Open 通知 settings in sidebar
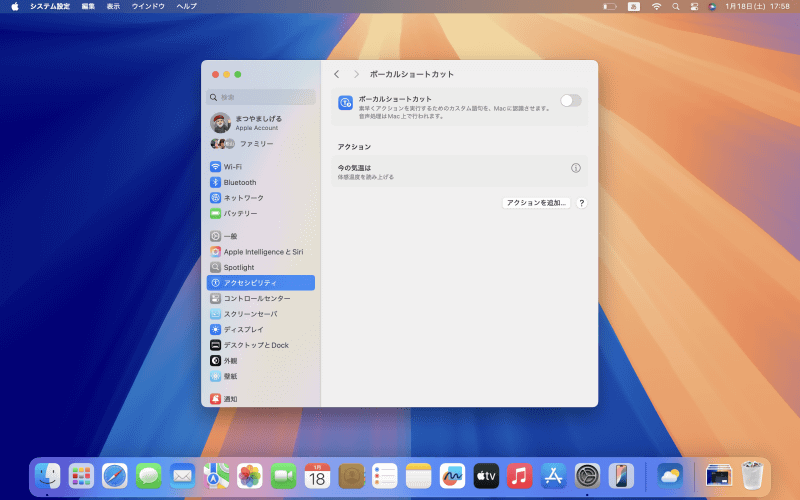 (261, 399)
